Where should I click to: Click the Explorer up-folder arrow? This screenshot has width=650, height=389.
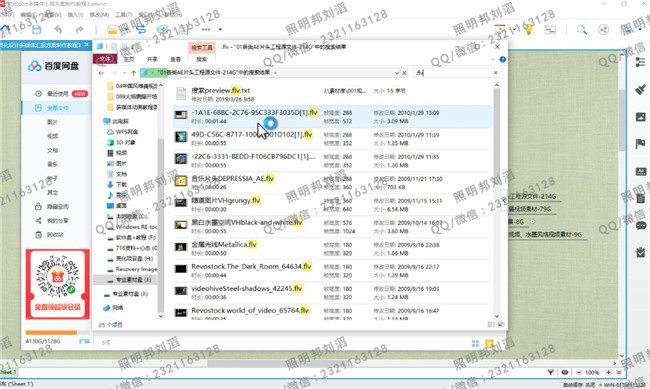[133, 73]
